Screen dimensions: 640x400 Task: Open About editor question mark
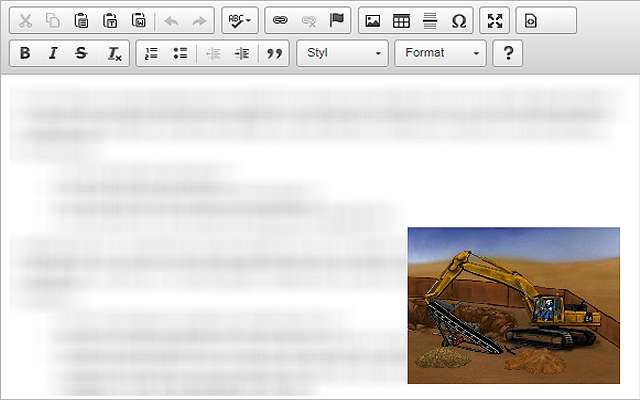(508, 53)
